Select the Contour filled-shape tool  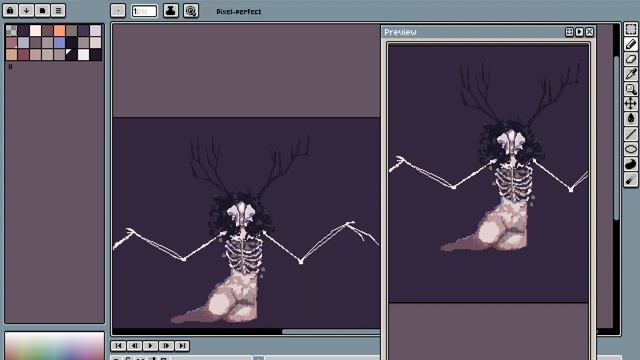click(x=631, y=164)
